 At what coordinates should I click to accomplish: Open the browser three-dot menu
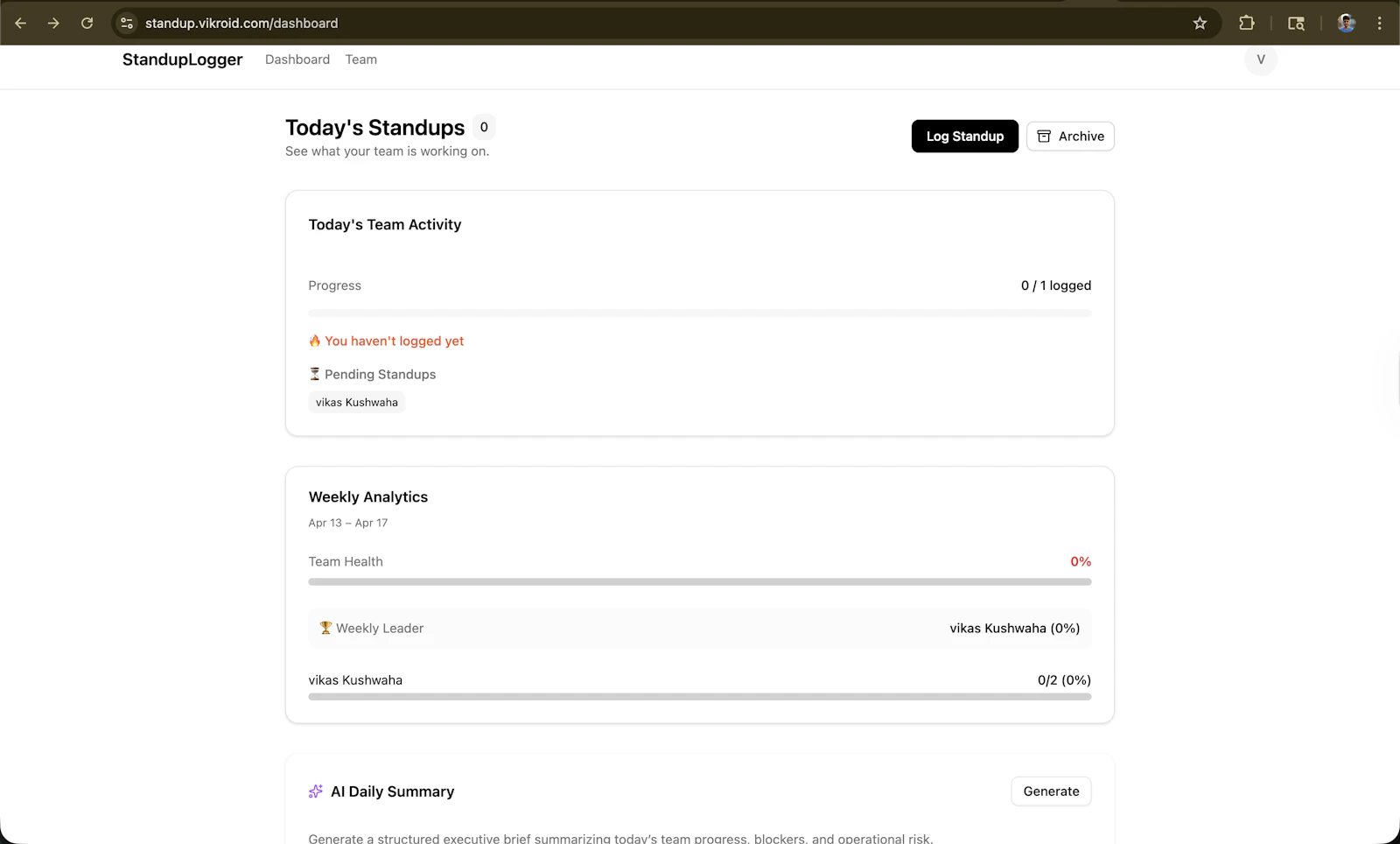(1380, 23)
